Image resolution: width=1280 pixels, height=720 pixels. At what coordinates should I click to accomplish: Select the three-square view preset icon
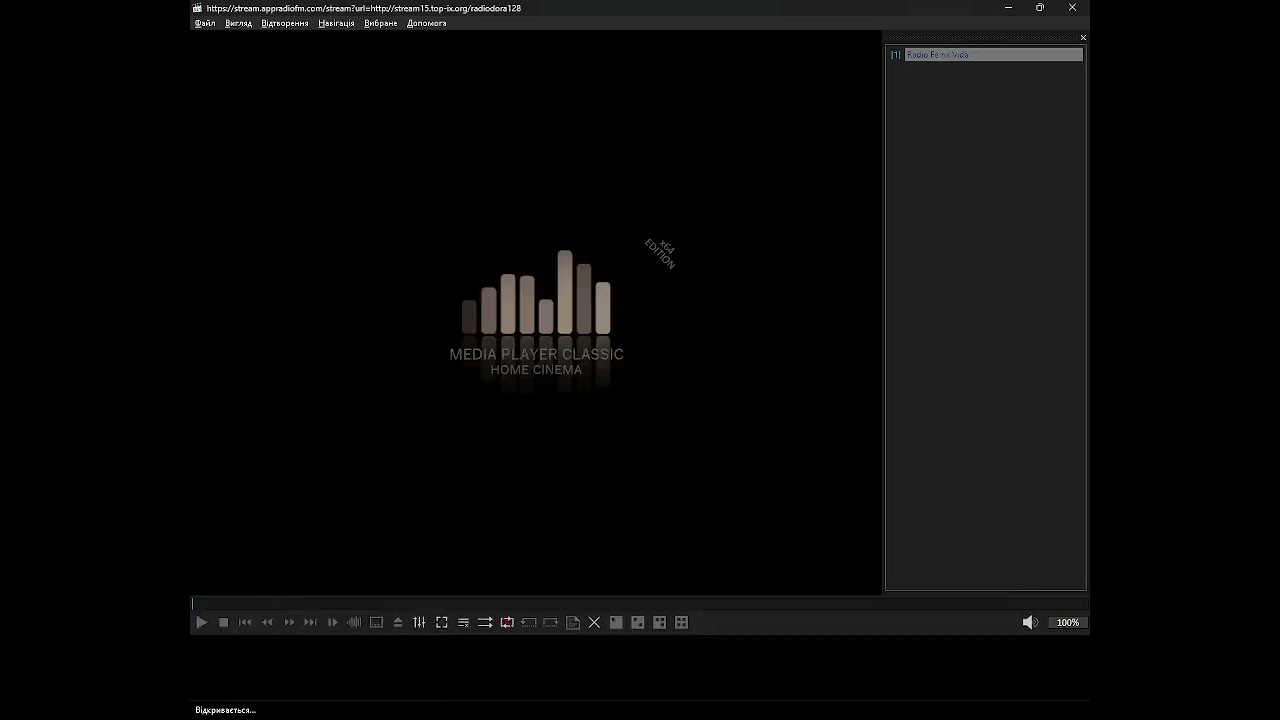pyautogui.click(x=660, y=622)
